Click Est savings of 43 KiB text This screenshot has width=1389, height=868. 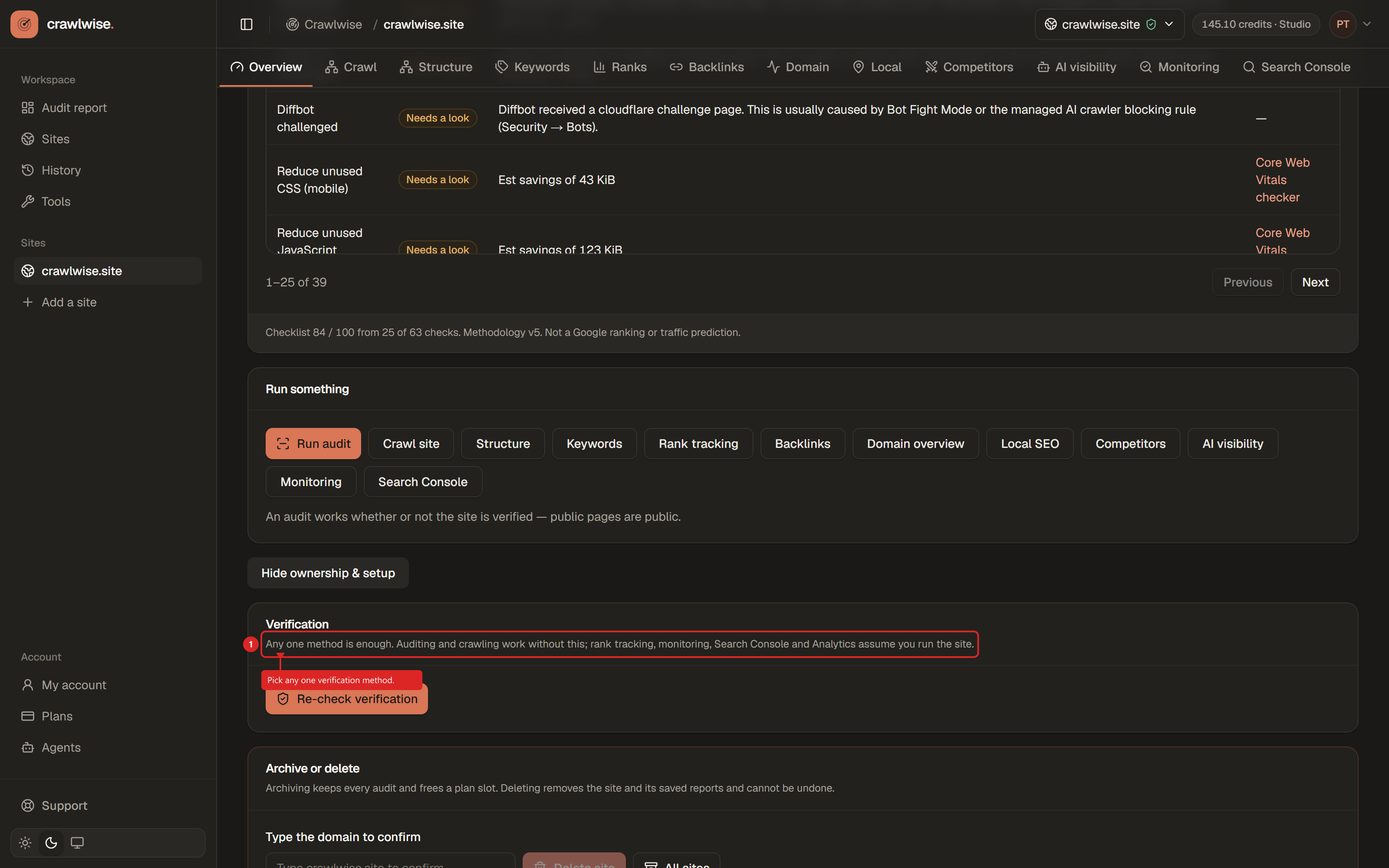tap(556, 180)
